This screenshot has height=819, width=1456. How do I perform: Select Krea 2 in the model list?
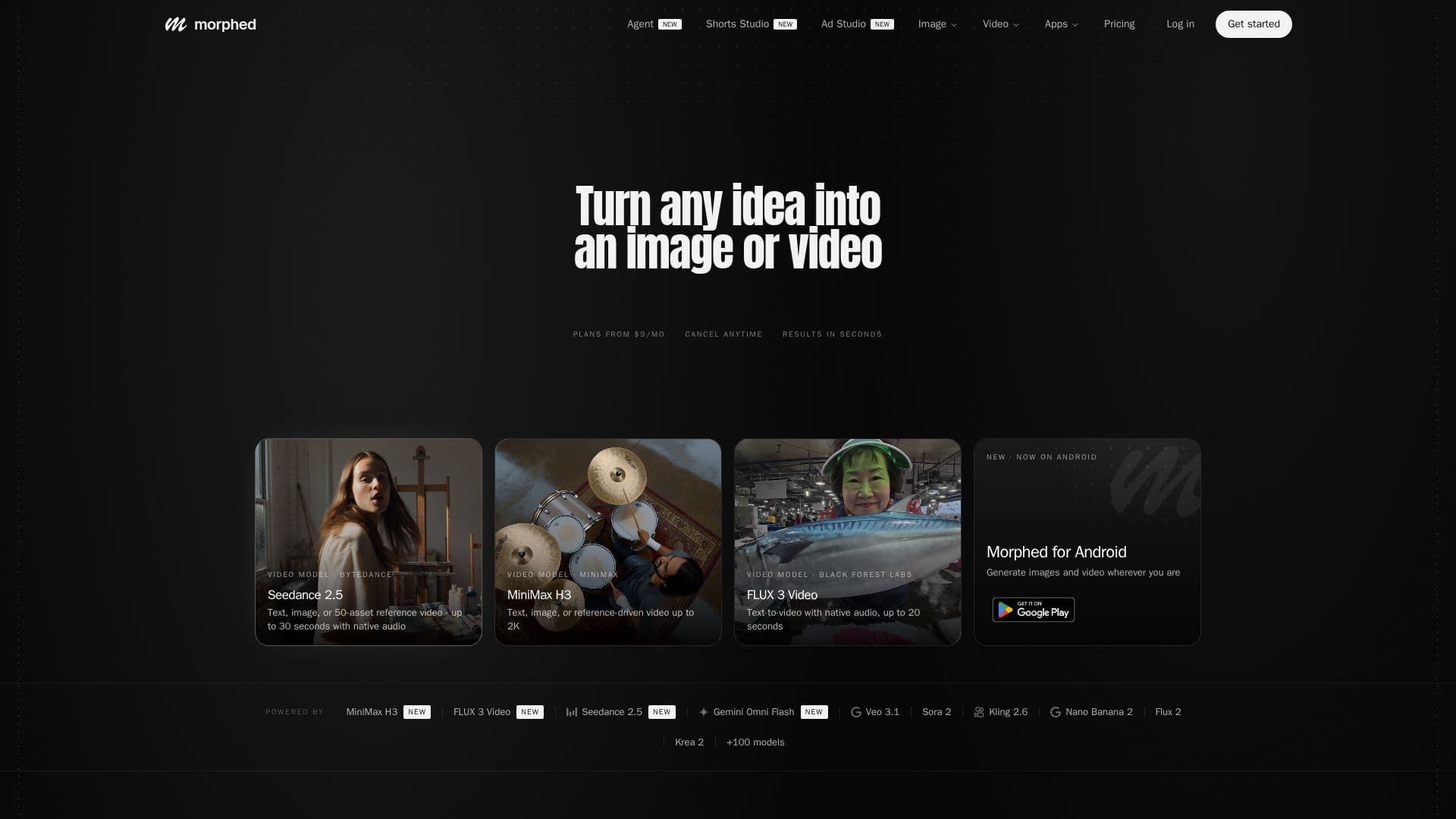689,742
